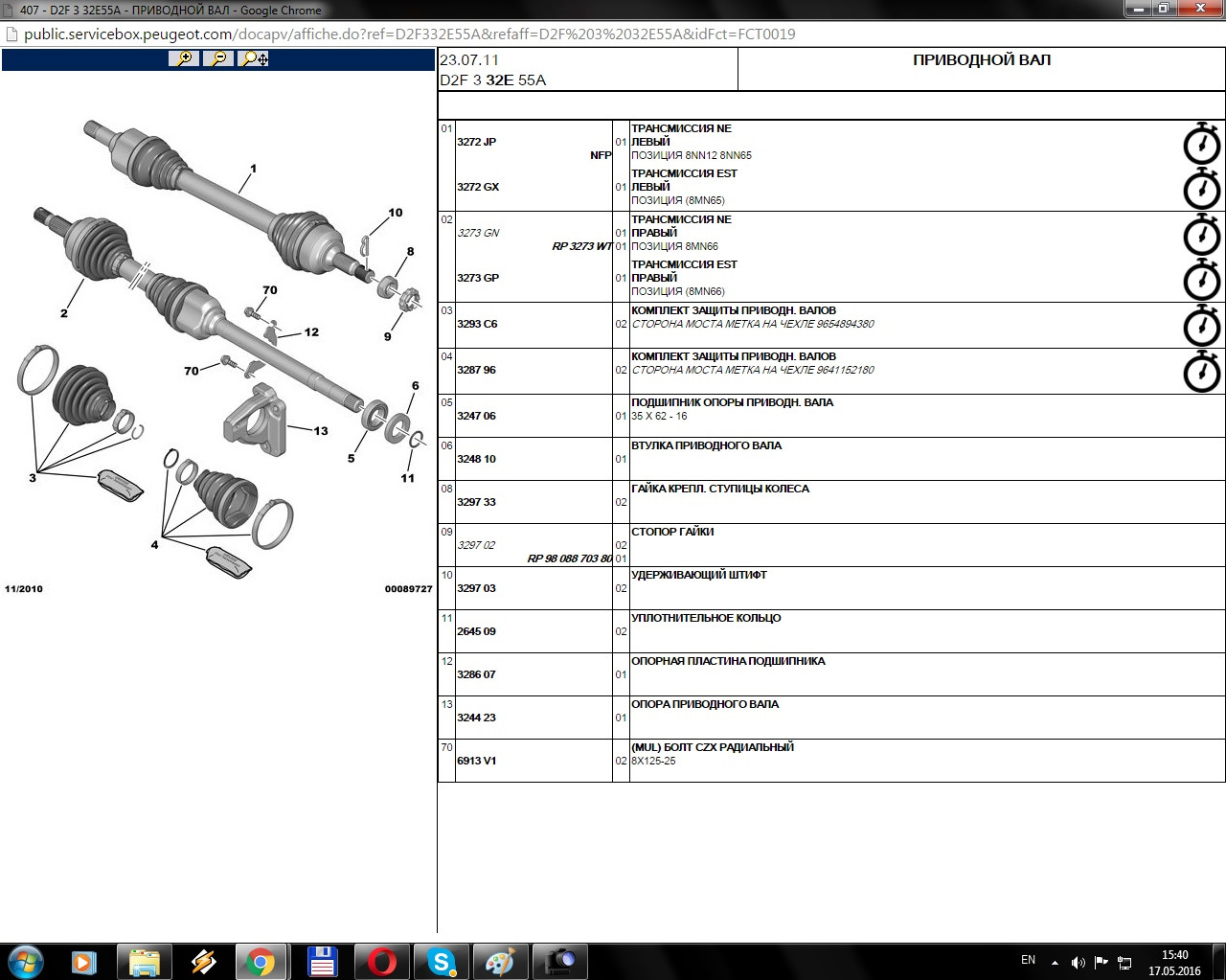The image size is (1226, 980).
Task: Select shaft support part number 3244 23
Action: (476, 718)
